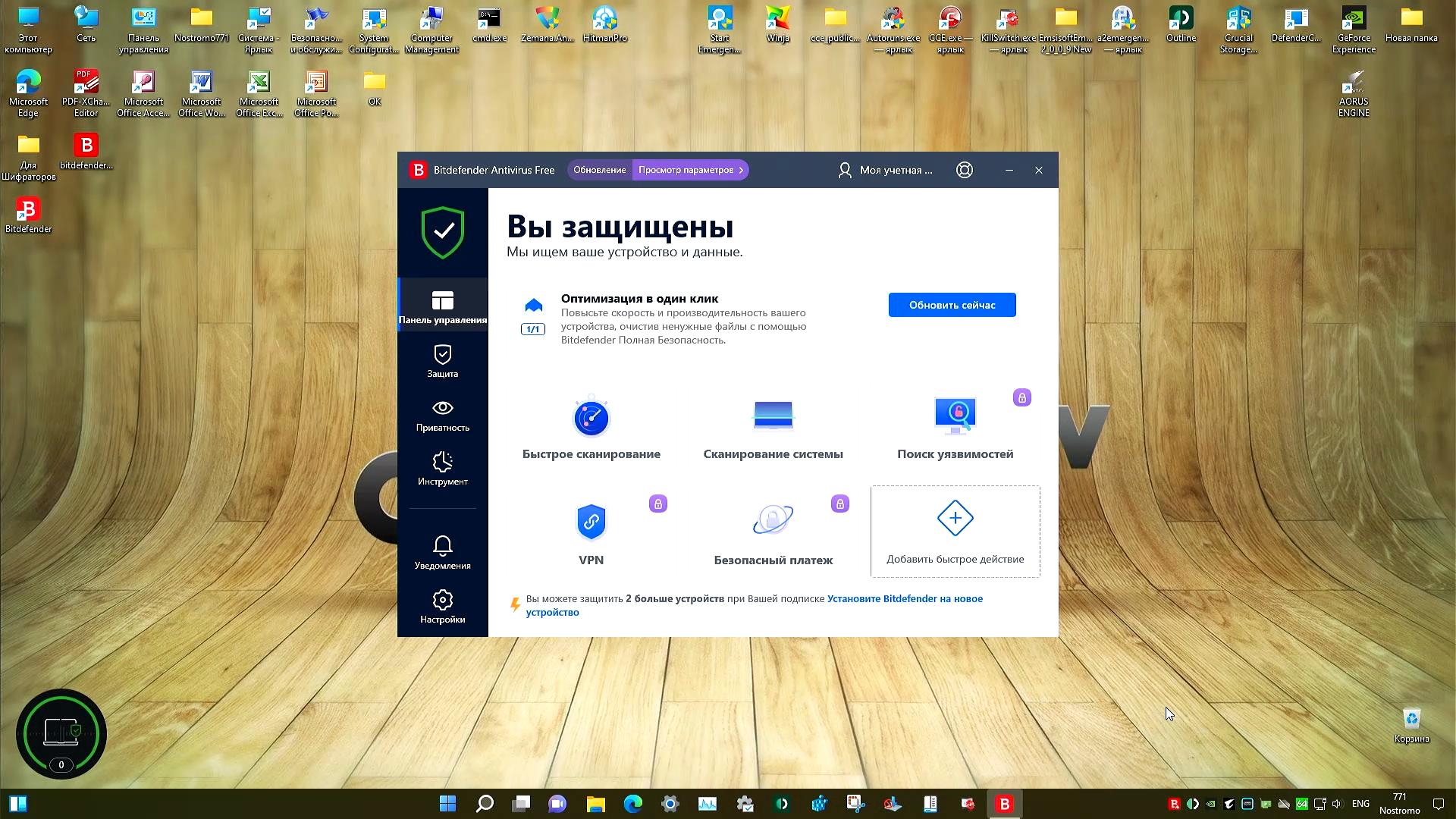Viewport: 1456px width, 819px height.
Task: Open Настройки in the sidebar
Action: pyautogui.click(x=442, y=607)
